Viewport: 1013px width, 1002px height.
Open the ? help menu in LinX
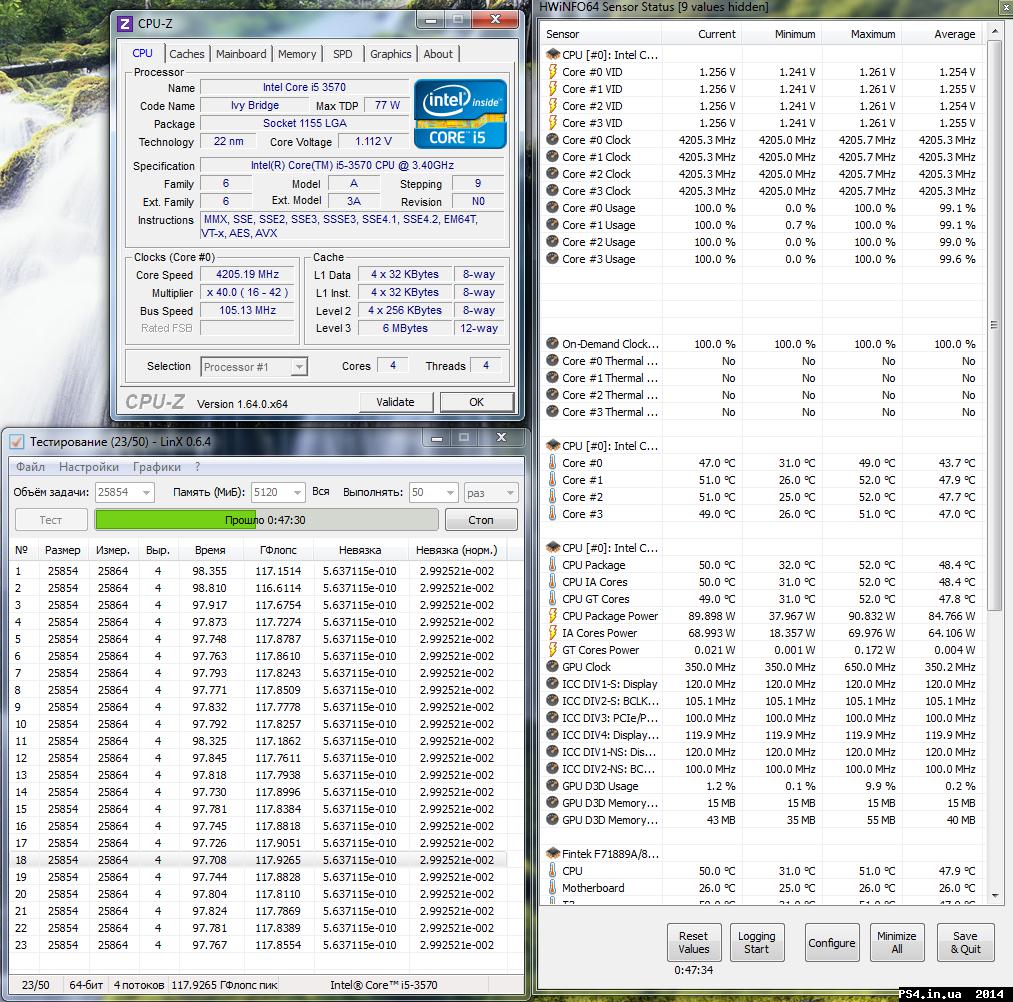coord(197,466)
